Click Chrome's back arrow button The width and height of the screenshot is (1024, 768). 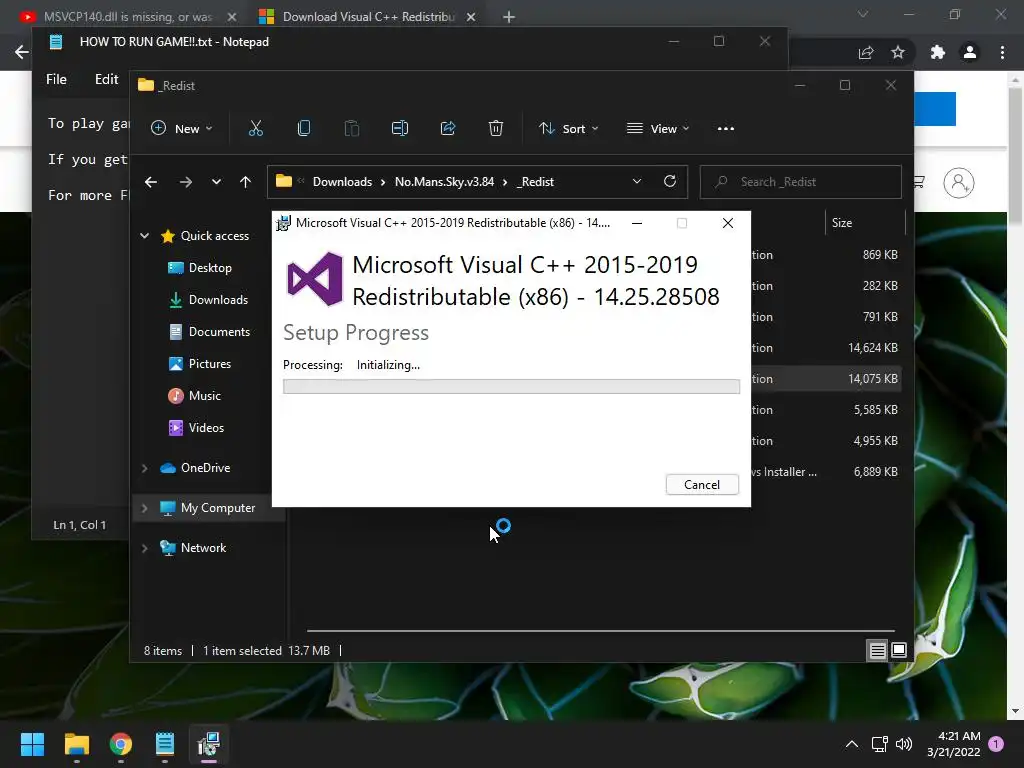point(21,52)
